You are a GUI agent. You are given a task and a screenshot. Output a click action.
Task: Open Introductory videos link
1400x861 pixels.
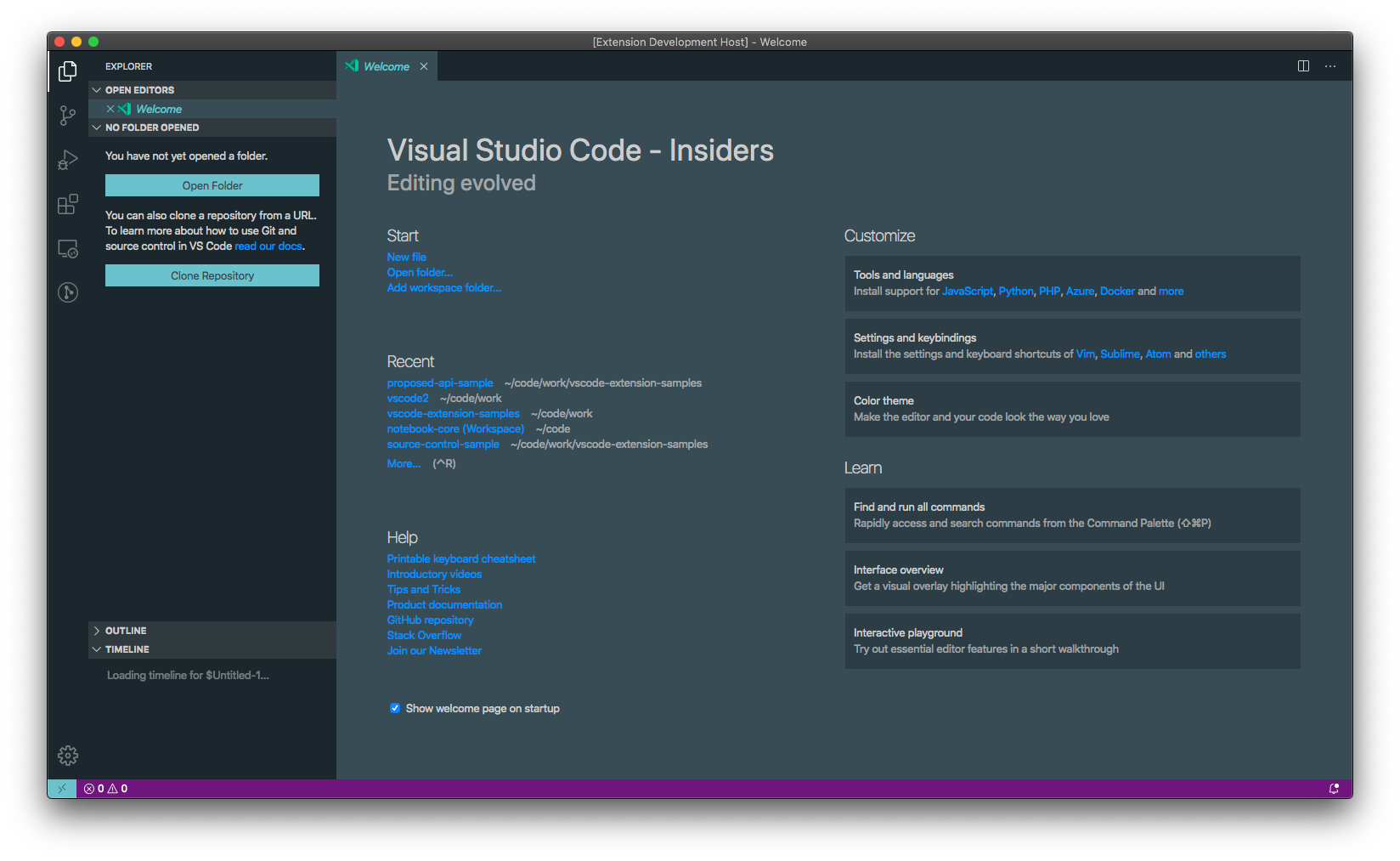coord(434,575)
